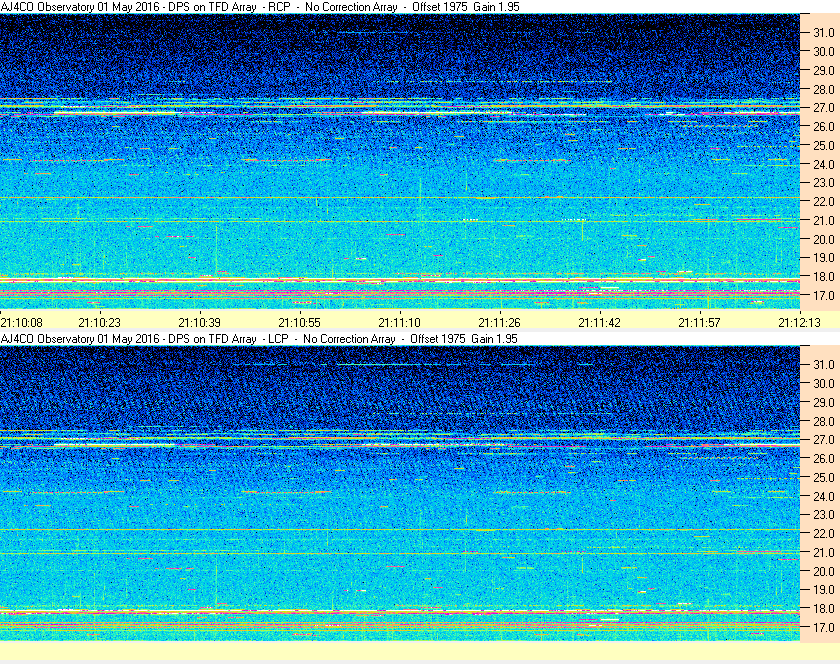Click the 29.0 frequency label on RCP chart

[824, 71]
